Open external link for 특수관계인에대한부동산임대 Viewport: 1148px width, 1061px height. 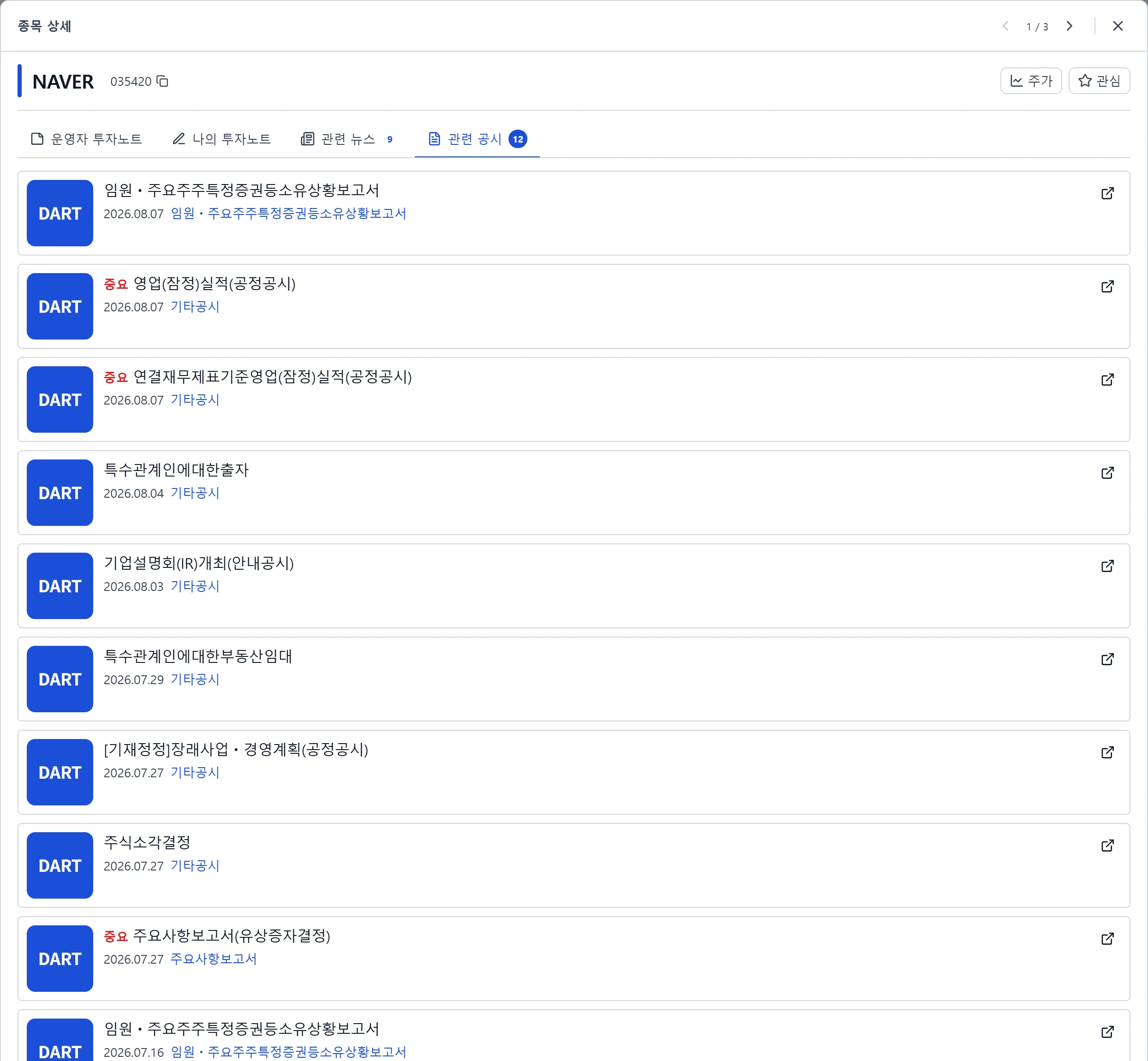coord(1107,659)
